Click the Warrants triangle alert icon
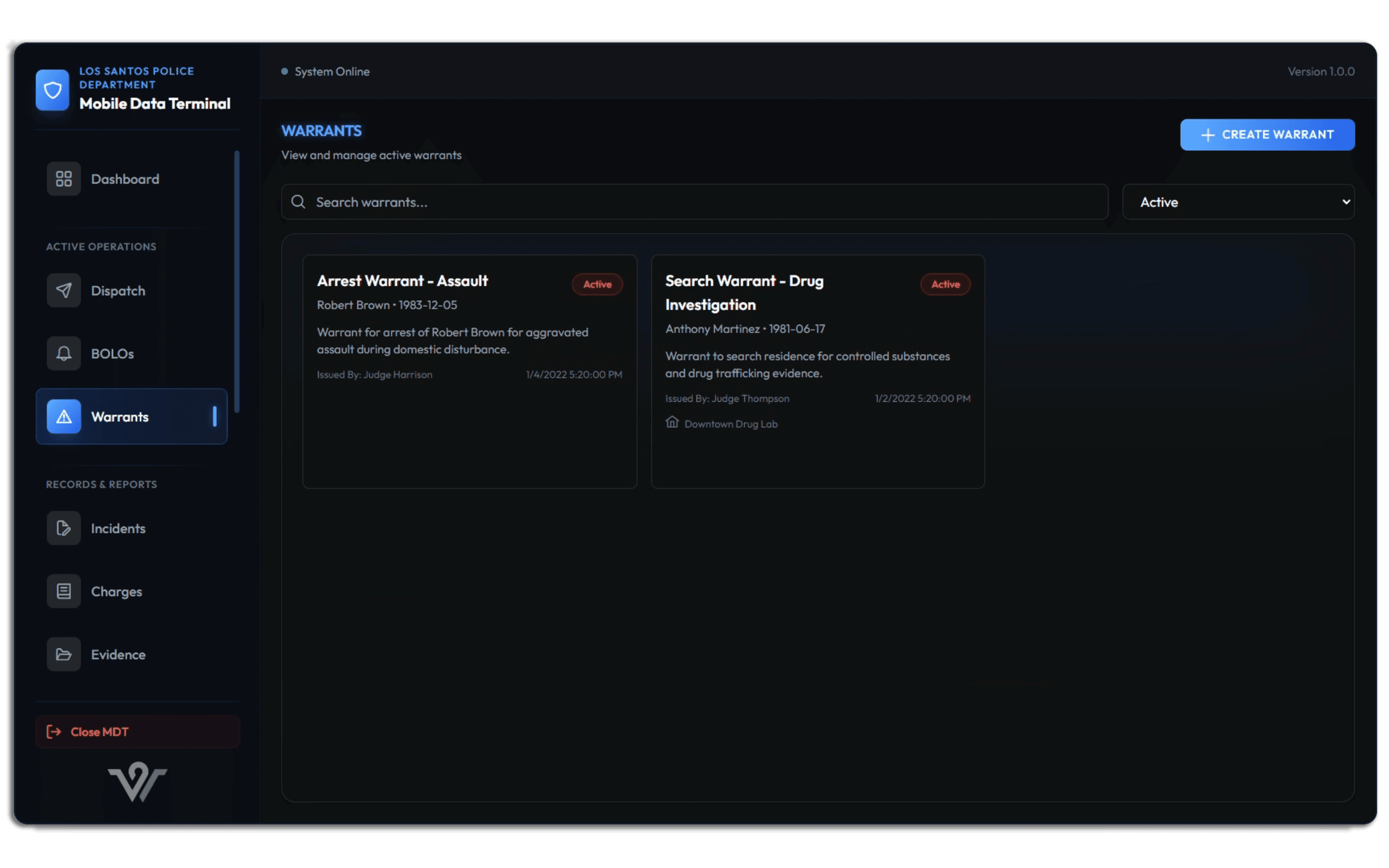The height and width of the screenshot is (868, 1389). pos(64,416)
